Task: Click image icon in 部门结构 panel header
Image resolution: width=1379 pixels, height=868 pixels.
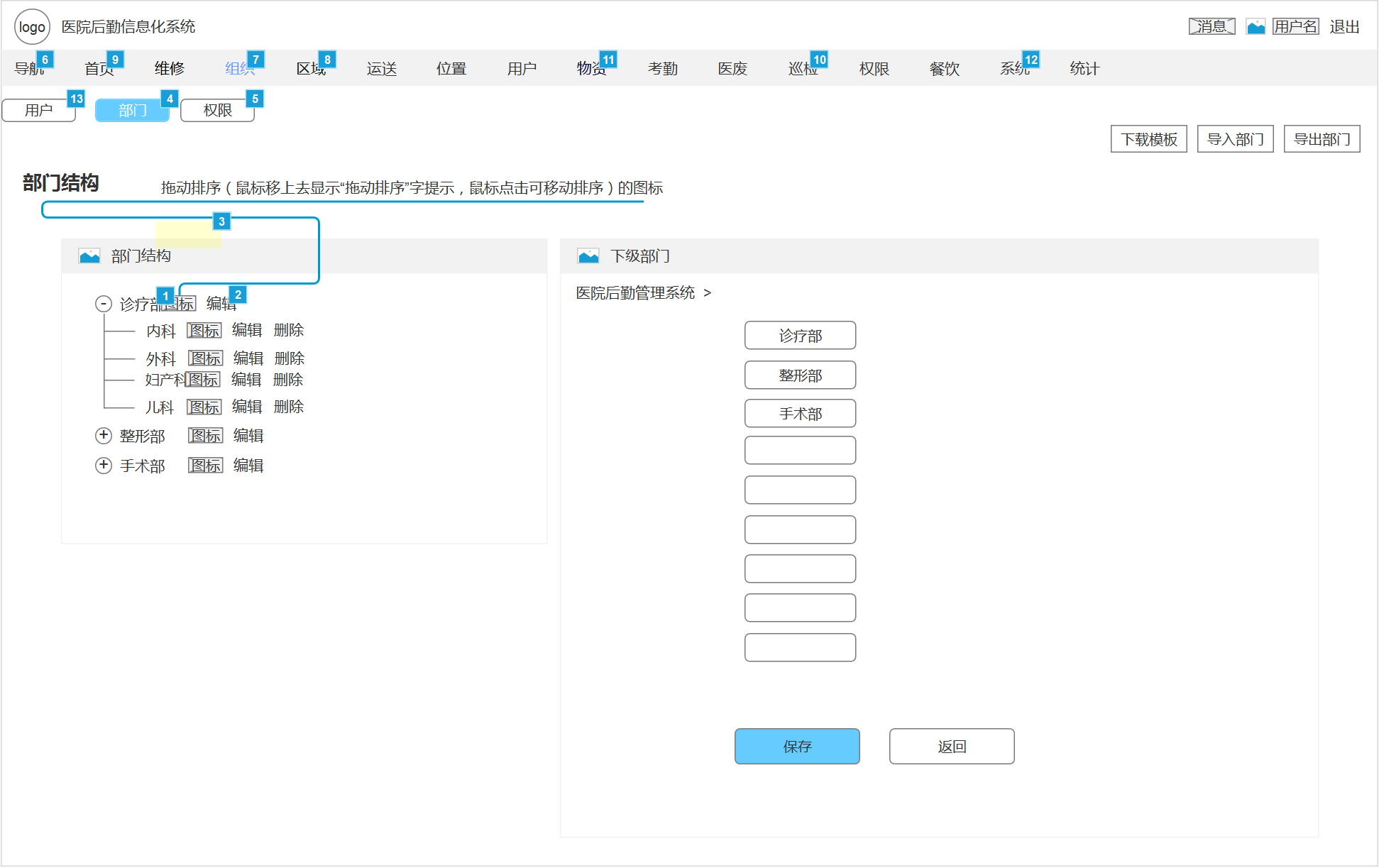Action: click(x=89, y=256)
